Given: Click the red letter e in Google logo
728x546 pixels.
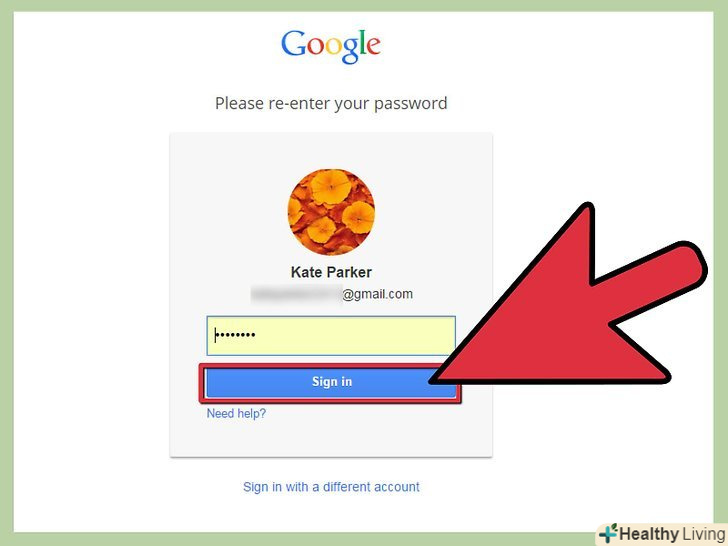Looking at the screenshot, I should (x=373, y=46).
